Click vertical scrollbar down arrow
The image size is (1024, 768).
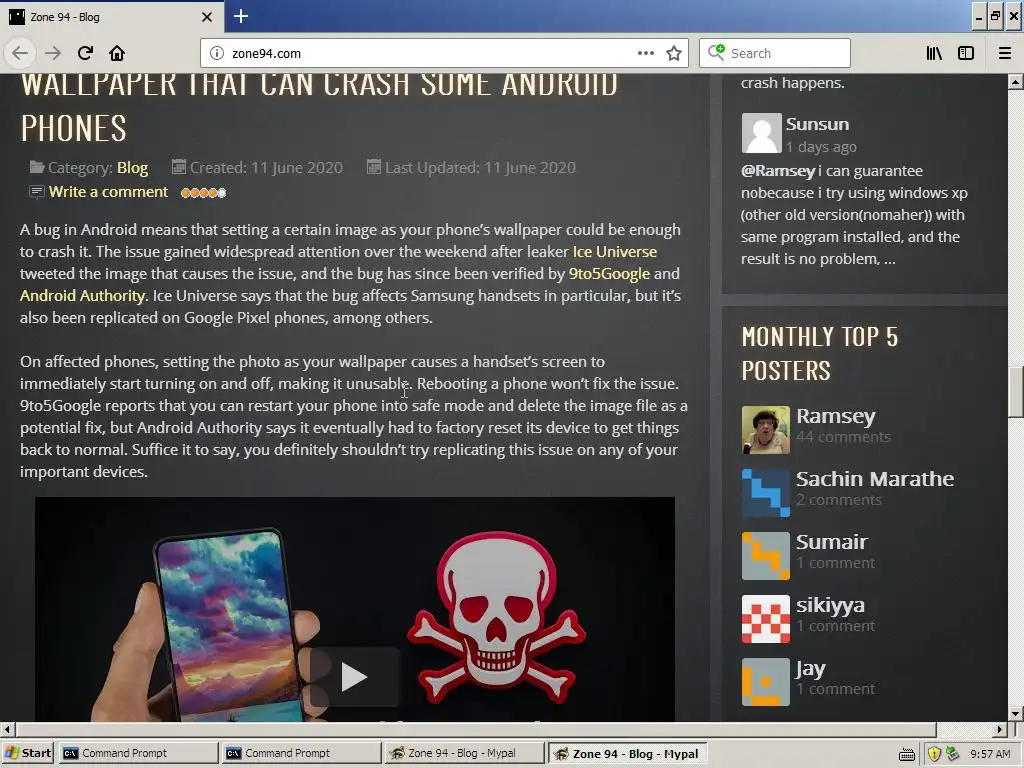[1016, 714]
